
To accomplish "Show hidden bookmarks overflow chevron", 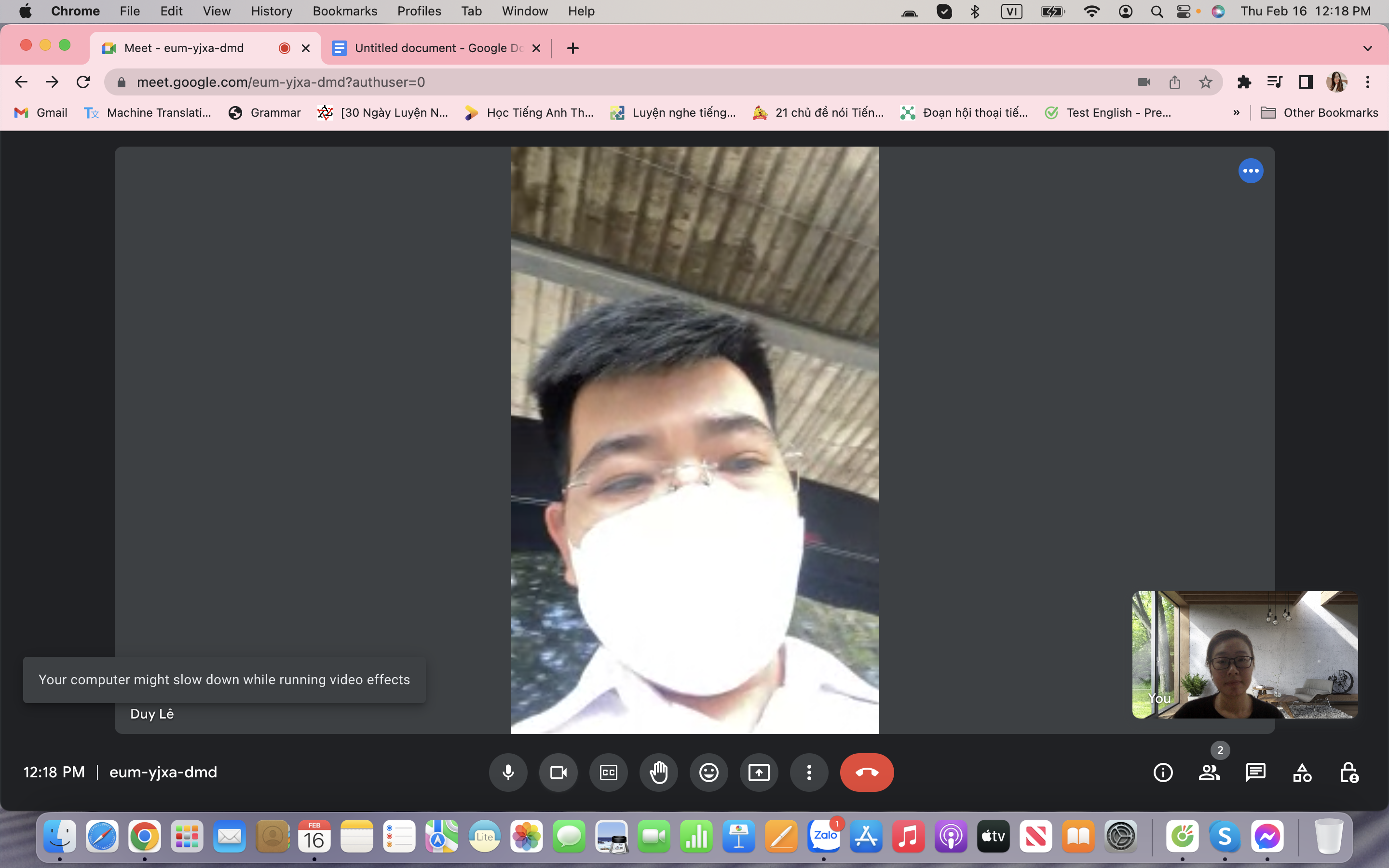I will click(x=1236, y=112).
